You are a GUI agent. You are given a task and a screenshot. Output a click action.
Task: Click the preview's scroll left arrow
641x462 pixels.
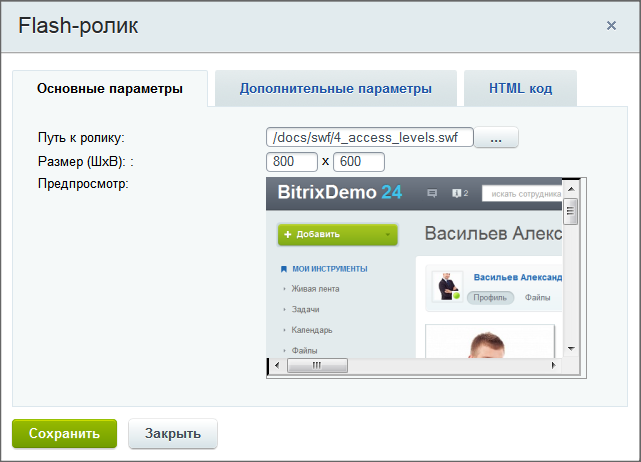pyautogui.click(x=277, y=365)
